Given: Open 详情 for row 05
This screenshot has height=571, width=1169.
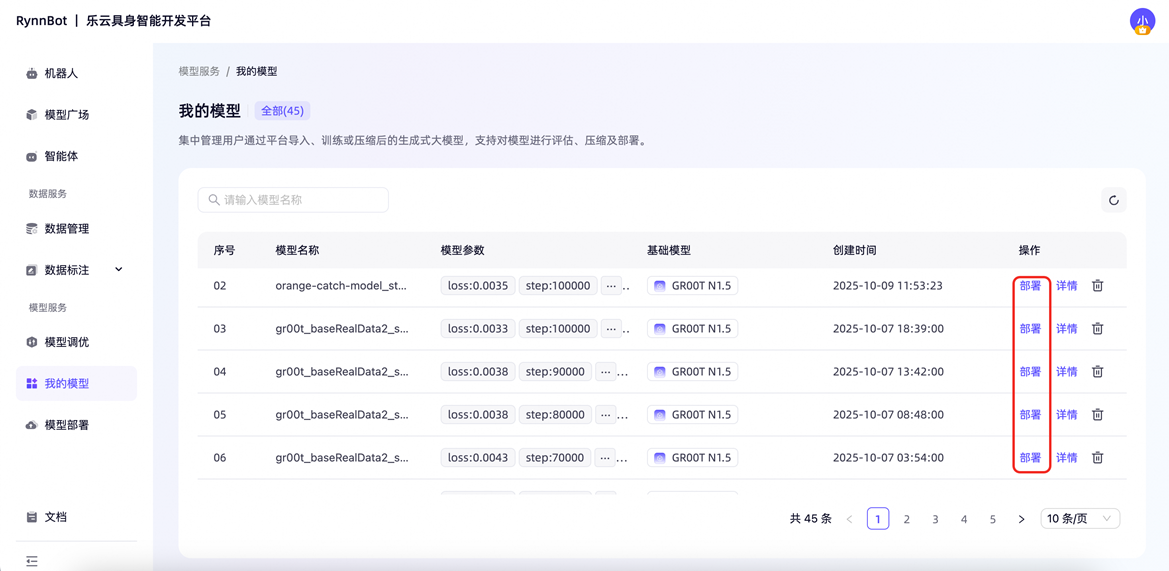Looking at the screenshot, I should click(1067, 414).
